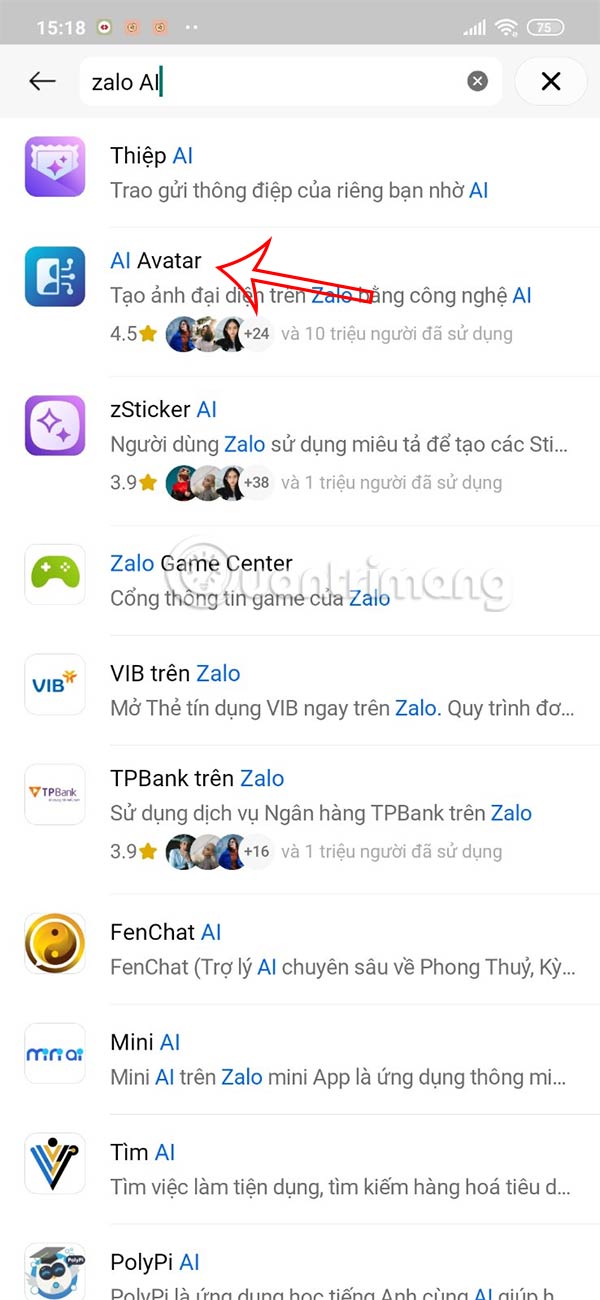Select the 'TPBank trên Zalo' result title
600x1300 pixels.
pyautogui.click(x=197, y=778)
